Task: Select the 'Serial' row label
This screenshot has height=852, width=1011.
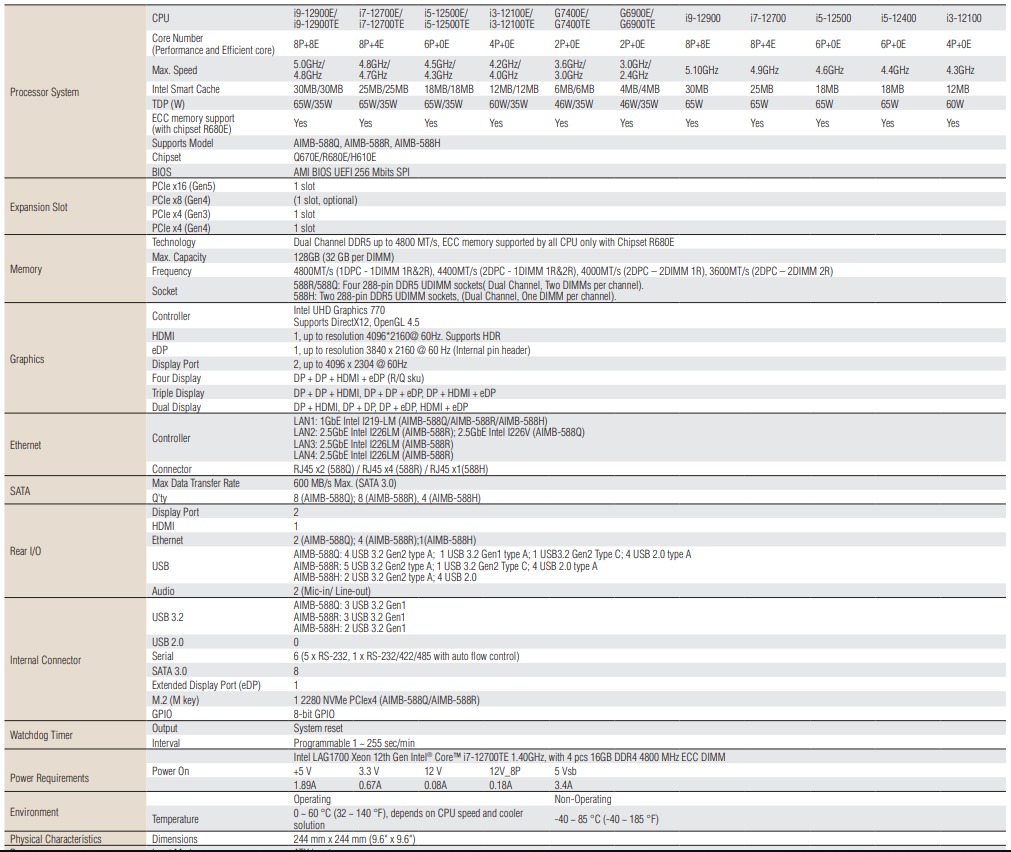Action: [x=162, y=656]
